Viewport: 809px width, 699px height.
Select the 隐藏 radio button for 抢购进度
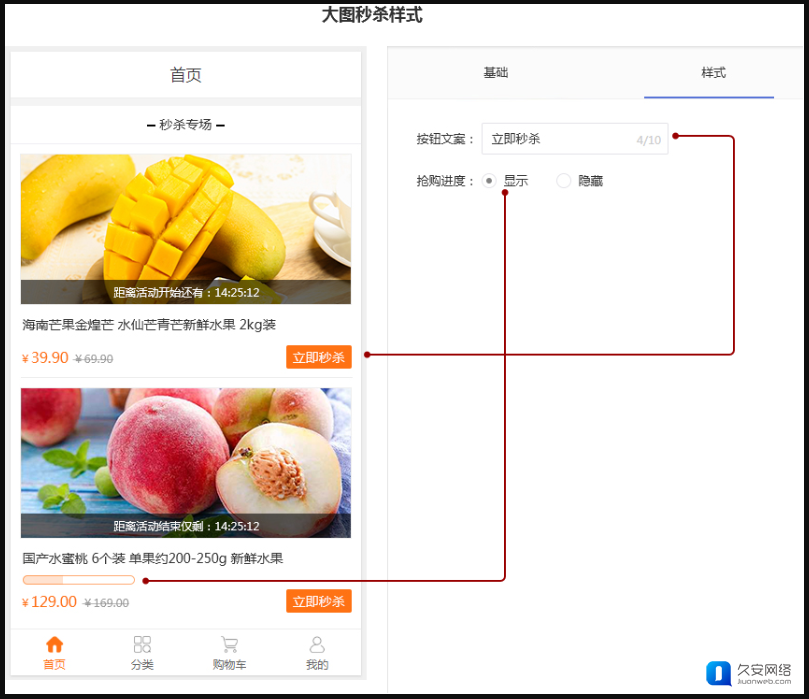coord(563,181)
